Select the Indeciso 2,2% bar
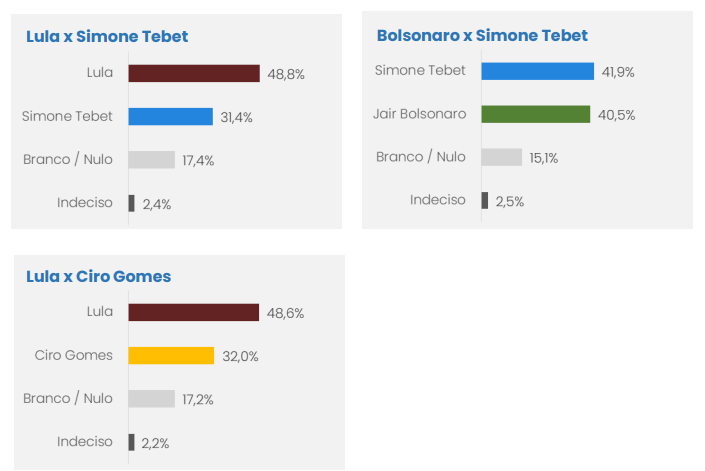This screenshot has height=471, width=705. click(131, 442)
